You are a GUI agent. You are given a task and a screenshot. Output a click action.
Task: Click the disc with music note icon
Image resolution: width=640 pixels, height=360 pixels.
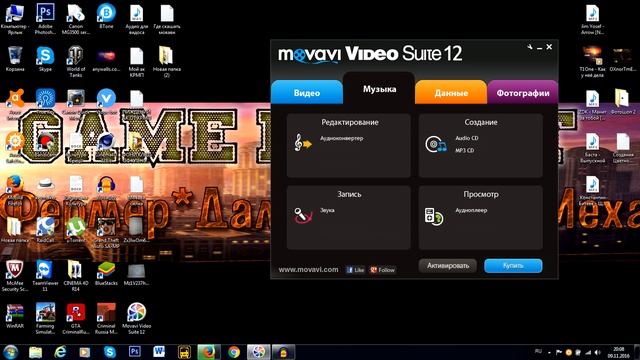pyautogui.click(x=436, y=144)
